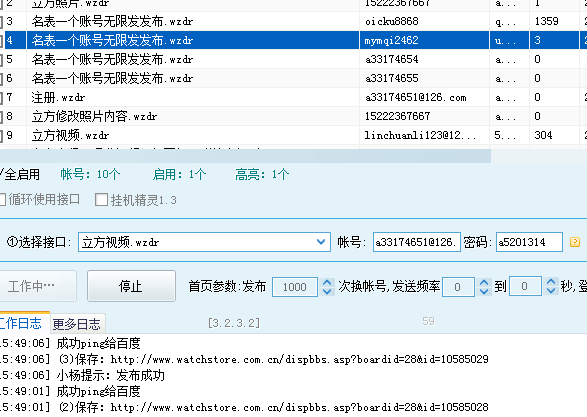Screen dimensions: 587x417
Task: Increase the 发布 count stepper above 1000
Action: pos(327,283)
